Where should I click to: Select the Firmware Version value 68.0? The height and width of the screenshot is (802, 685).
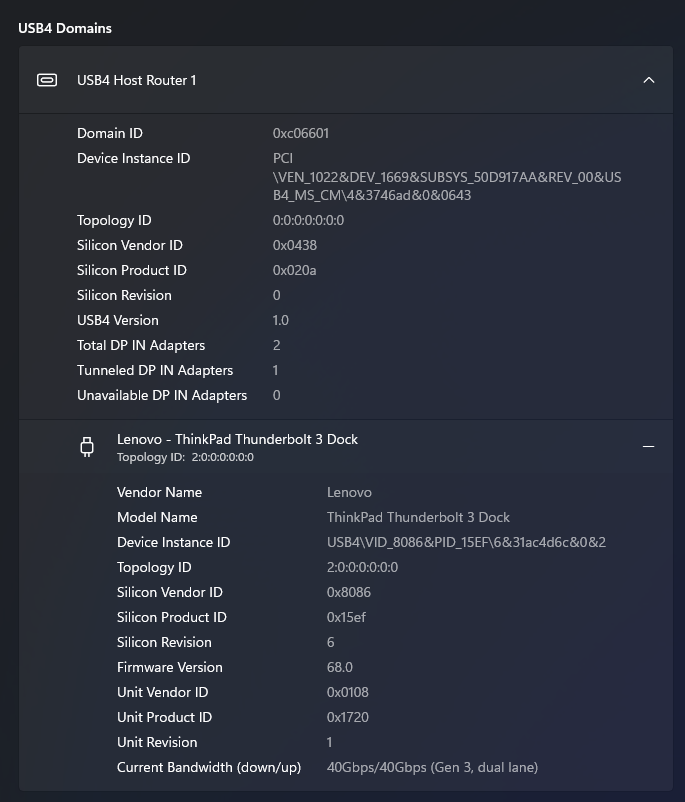click(340, 667)
